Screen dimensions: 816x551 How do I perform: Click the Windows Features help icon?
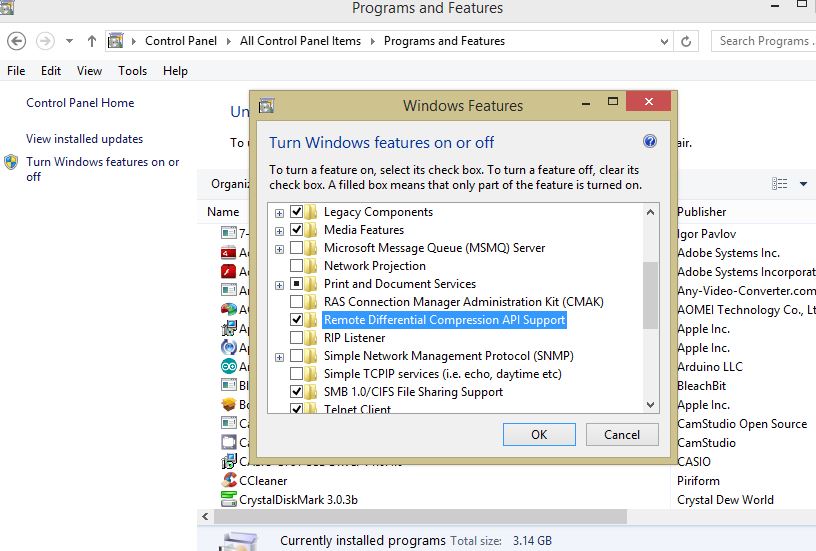650,141
